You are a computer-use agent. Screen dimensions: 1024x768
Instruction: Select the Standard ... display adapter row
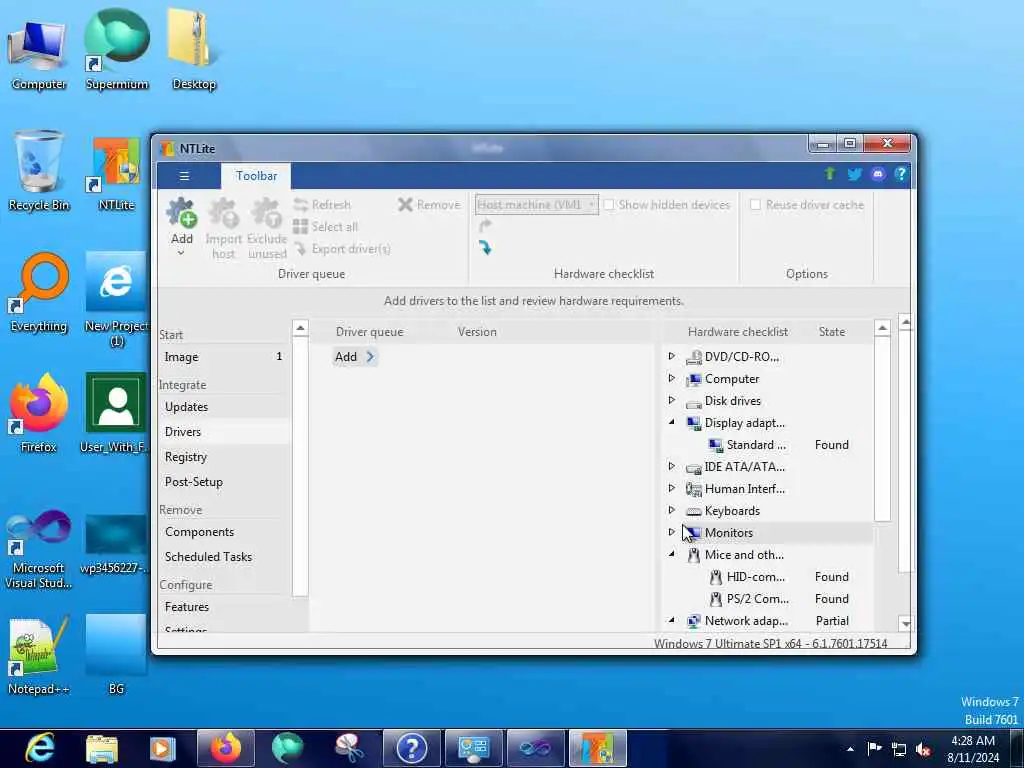[768, 445]
